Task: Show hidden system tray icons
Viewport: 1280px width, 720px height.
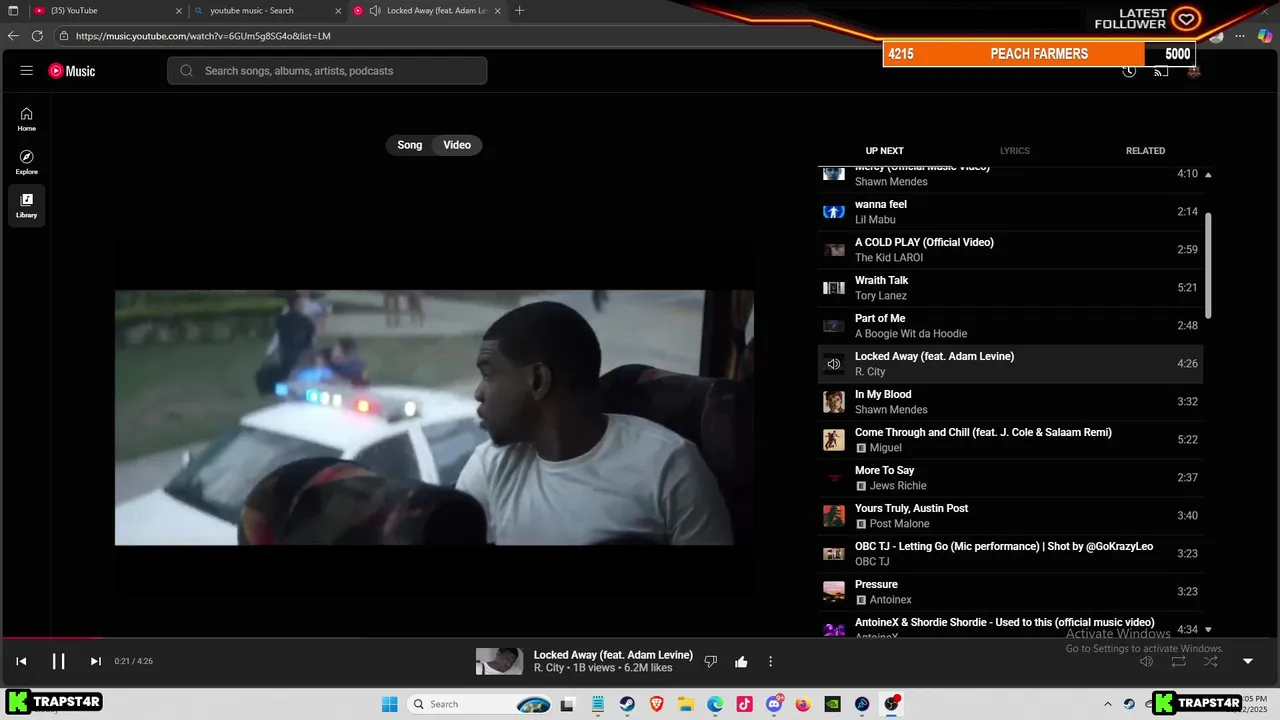Action: pos(1107,704)
